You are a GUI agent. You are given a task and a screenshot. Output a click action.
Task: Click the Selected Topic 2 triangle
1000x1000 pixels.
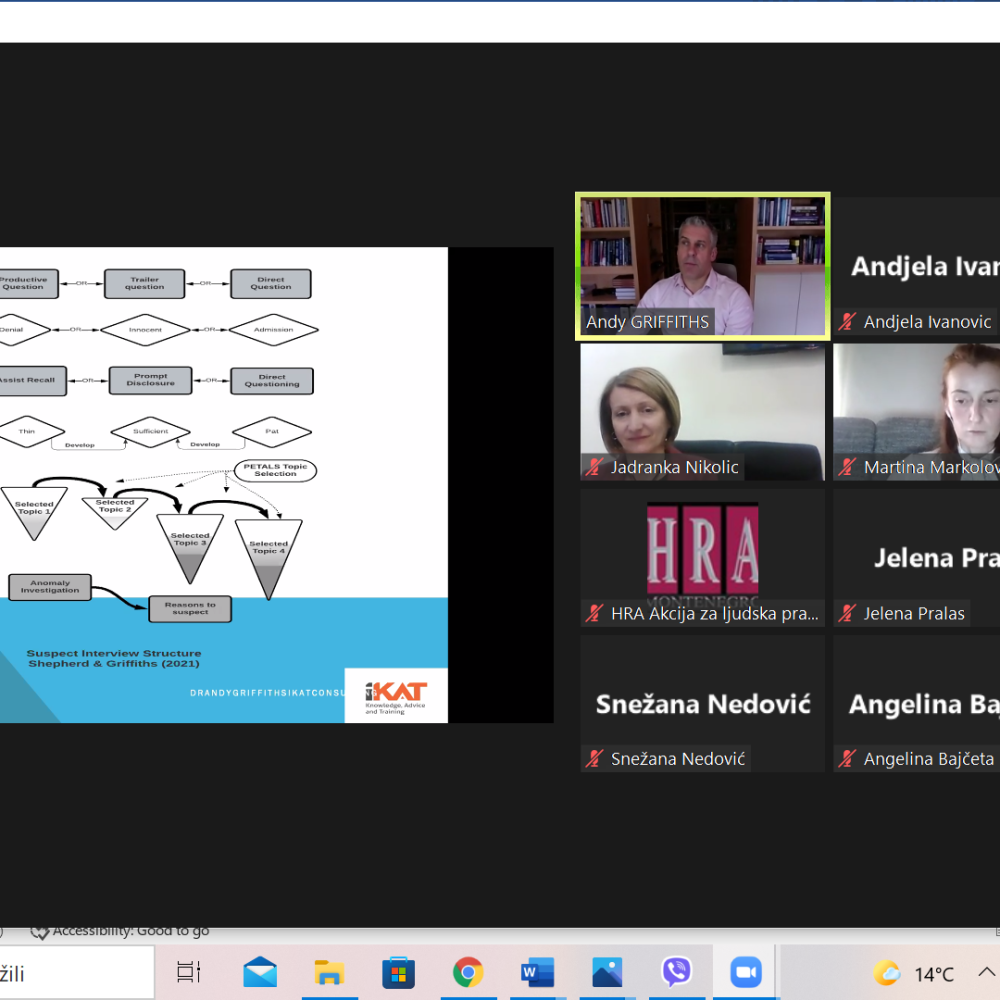coord(115,511)
